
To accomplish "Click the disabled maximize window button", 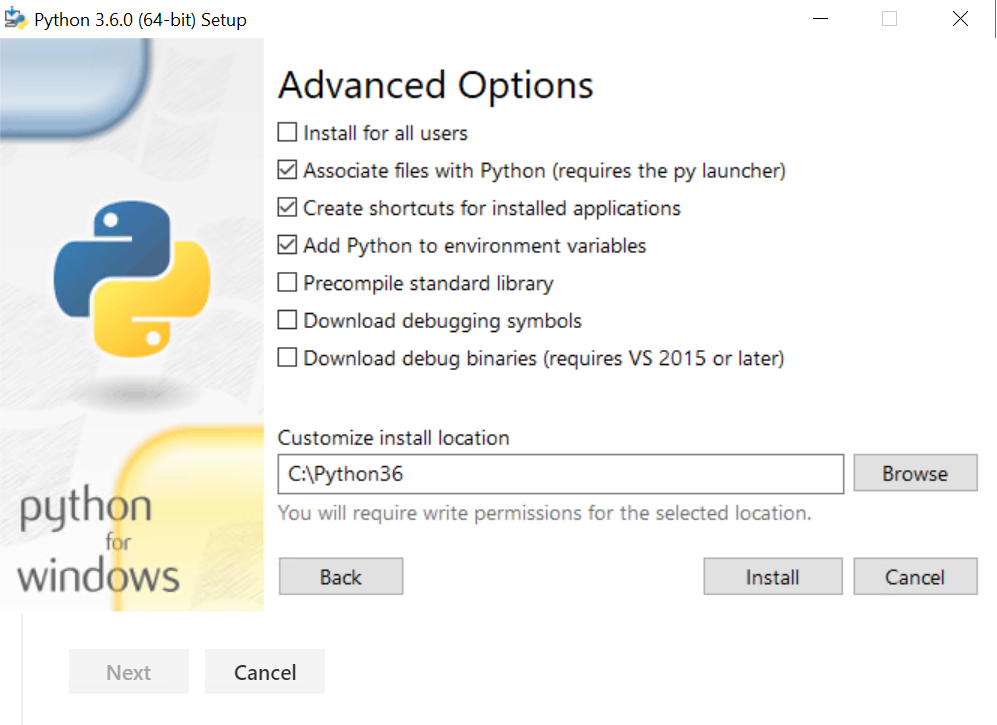I will click(890, 19).
